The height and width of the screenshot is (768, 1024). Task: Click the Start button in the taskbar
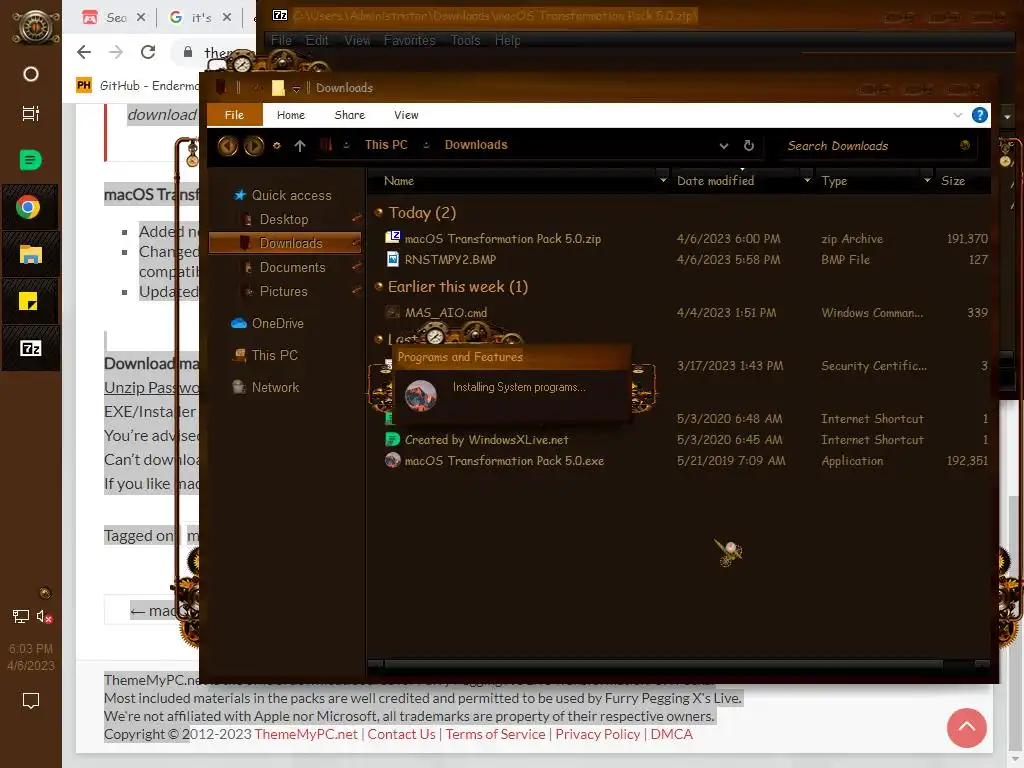tap(35, 27)
